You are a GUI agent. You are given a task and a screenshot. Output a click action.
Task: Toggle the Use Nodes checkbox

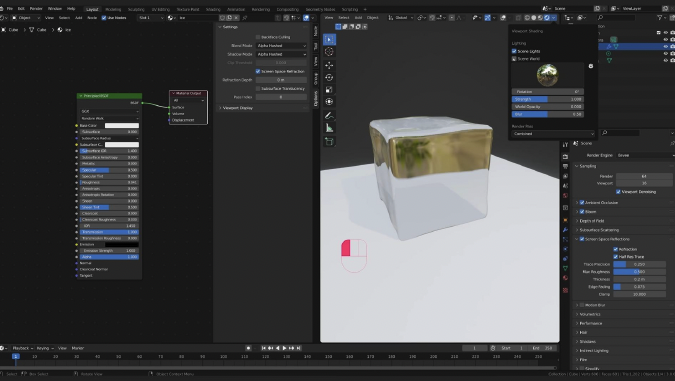point(104,18)
